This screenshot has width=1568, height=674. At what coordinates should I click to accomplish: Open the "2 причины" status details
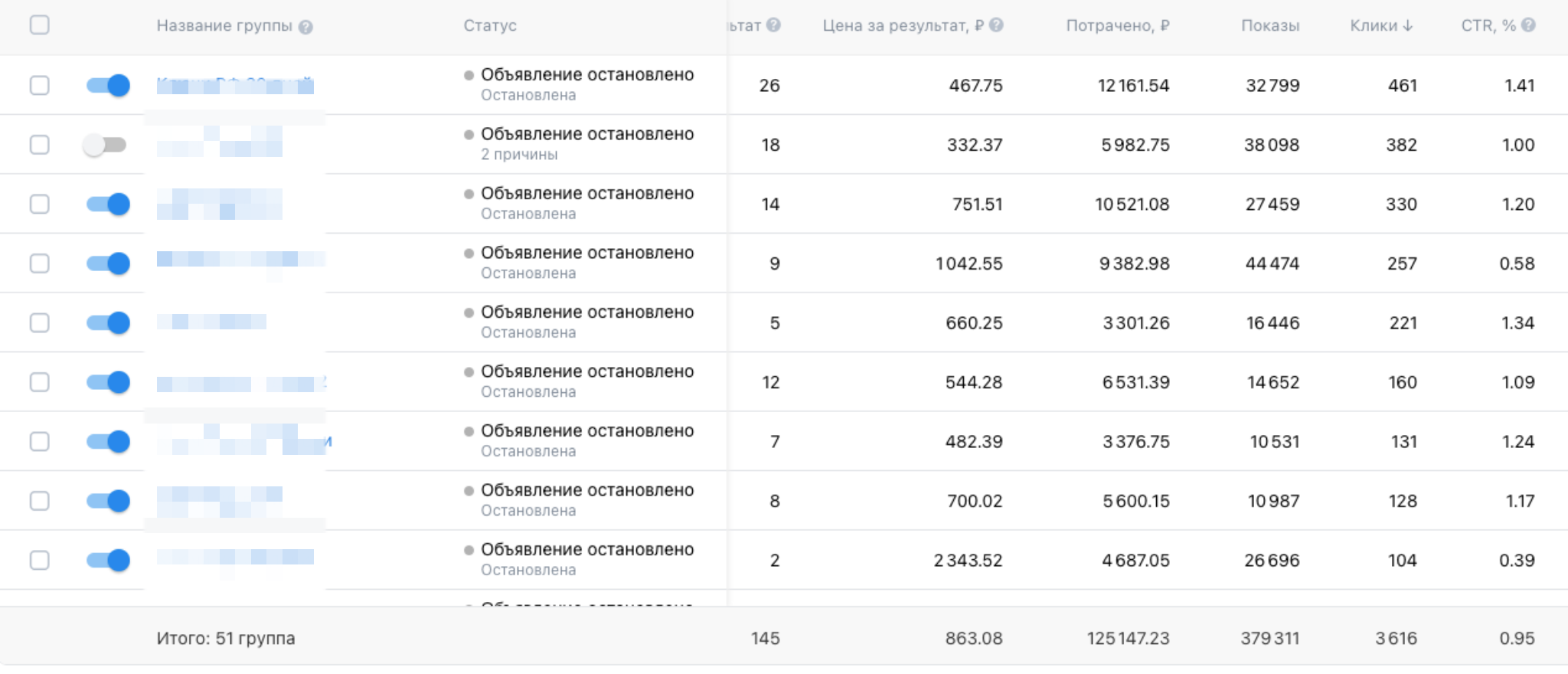click(519, 155)
